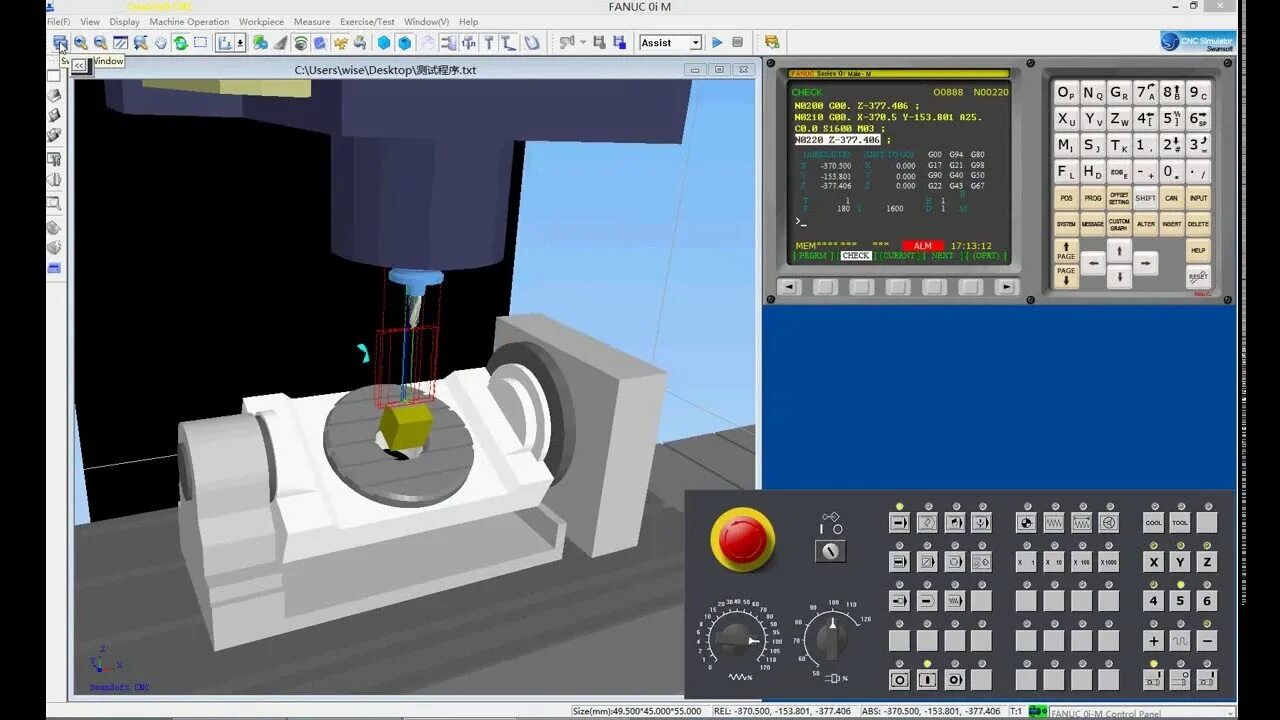
Task: Select the X 100 increment button
Action: pos(1081,562)
